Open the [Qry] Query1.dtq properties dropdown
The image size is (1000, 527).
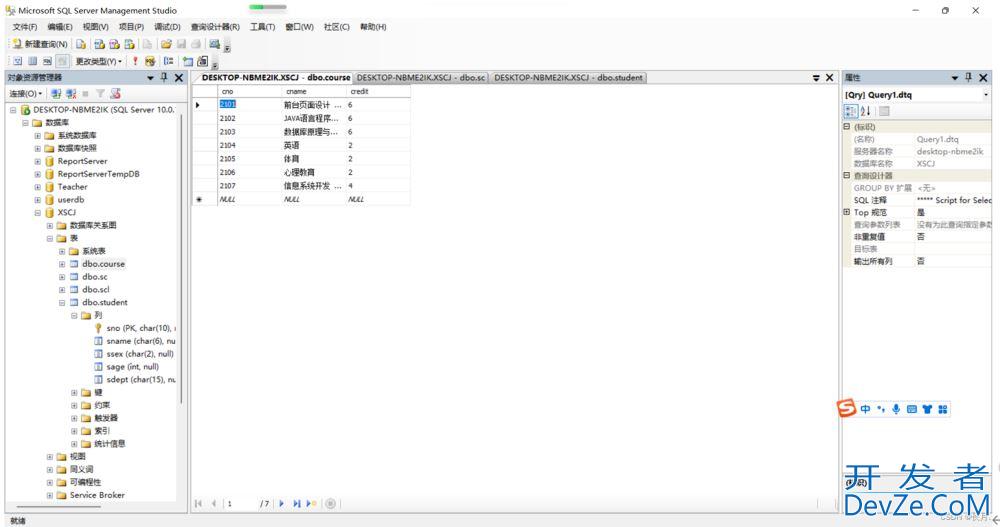985,94
